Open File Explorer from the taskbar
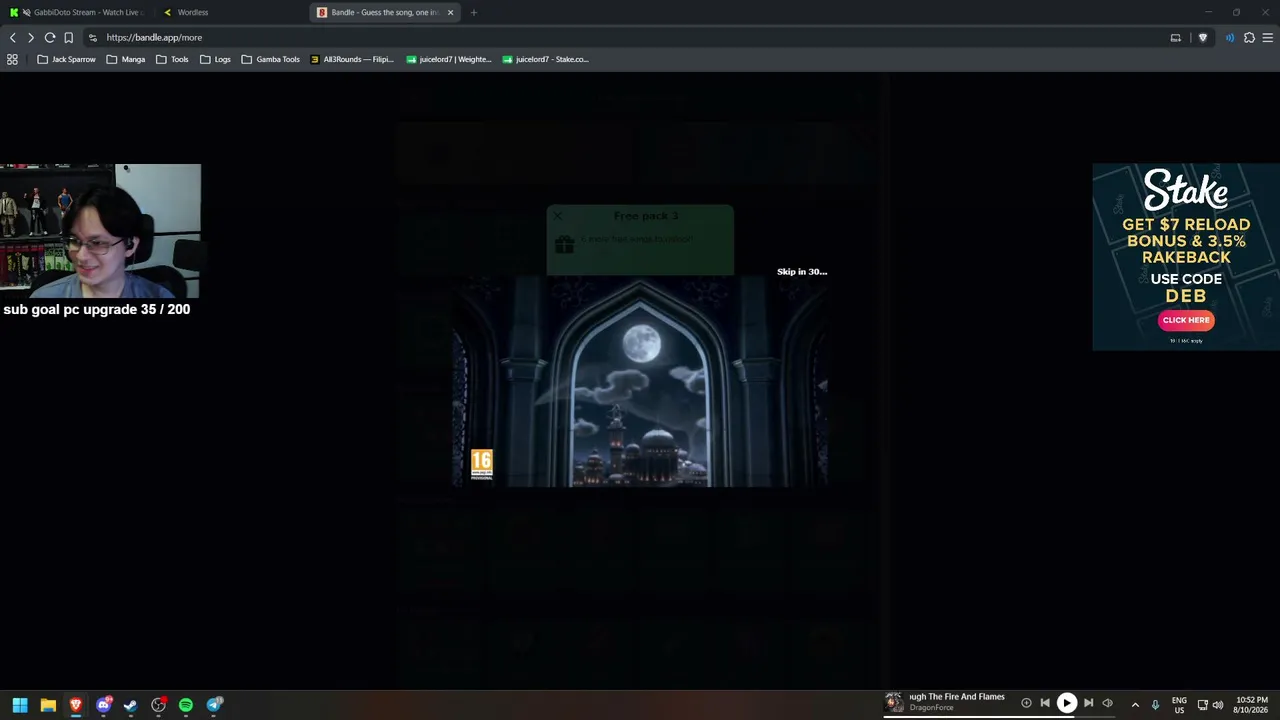This screenshot has width=1280, height=720. pyautogui.click(x=48, y=705)
